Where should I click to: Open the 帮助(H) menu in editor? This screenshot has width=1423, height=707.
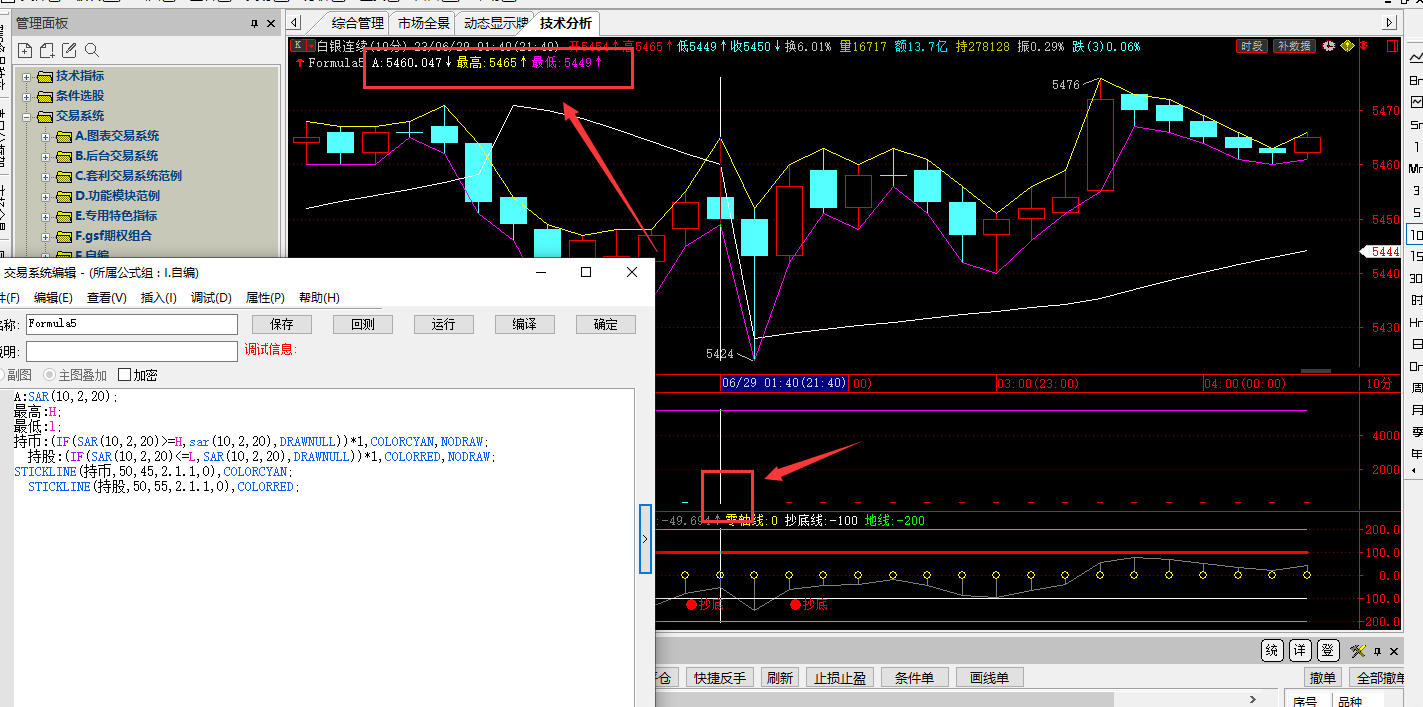319,298
